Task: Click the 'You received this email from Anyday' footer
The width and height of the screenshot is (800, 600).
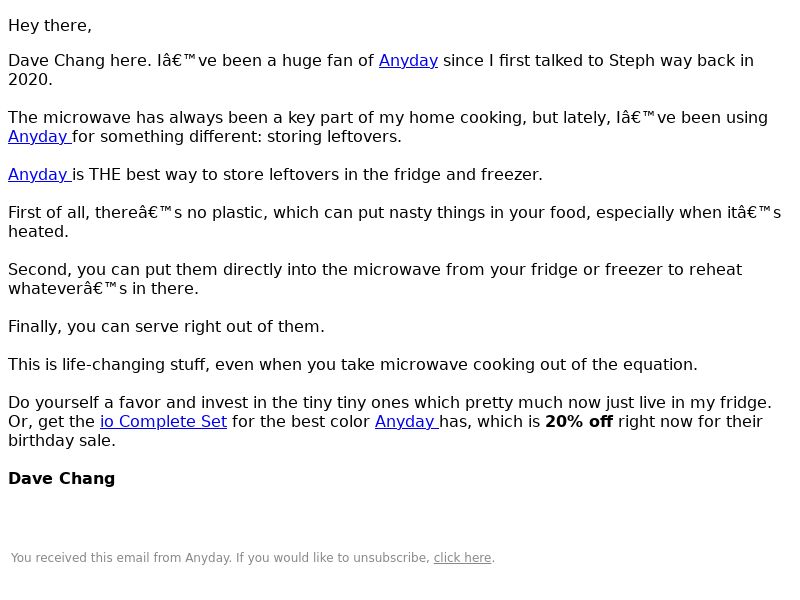Action: [253, 558]
